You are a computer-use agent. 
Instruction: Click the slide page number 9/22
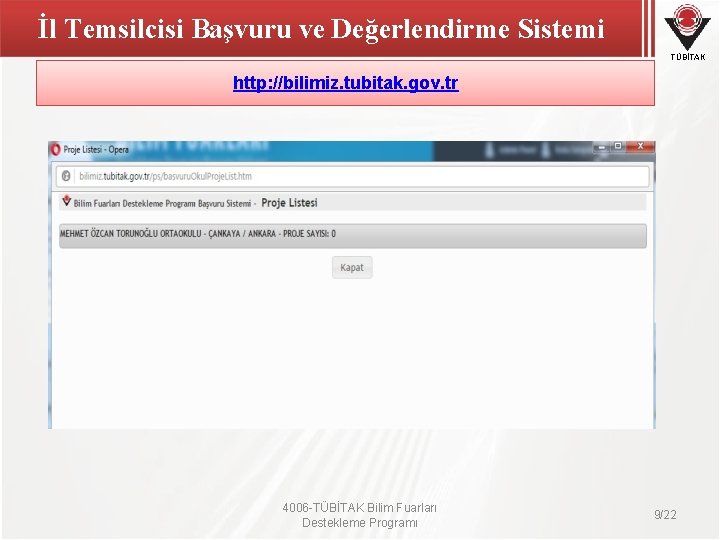click(x=665, y=514)
